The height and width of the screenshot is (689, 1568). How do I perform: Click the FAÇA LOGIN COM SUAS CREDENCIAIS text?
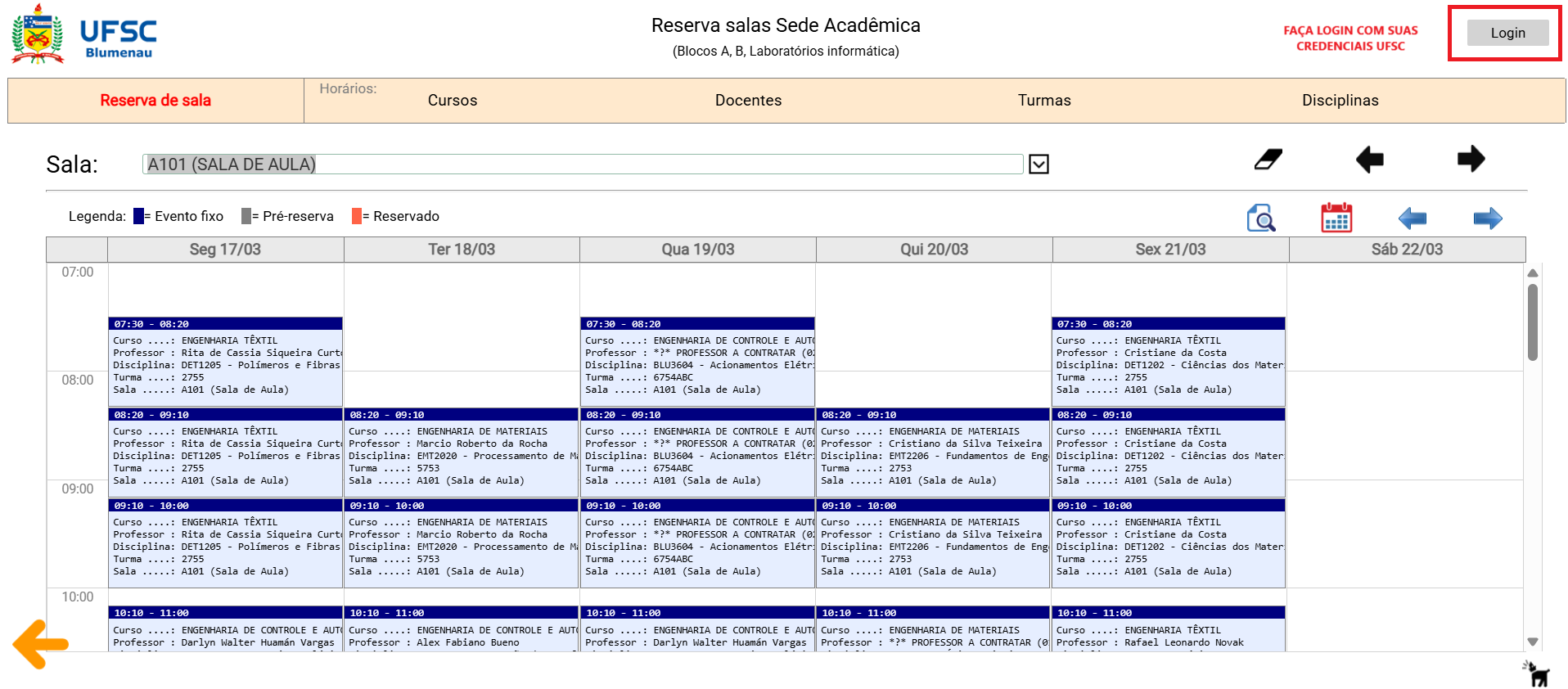[1350, 38]
